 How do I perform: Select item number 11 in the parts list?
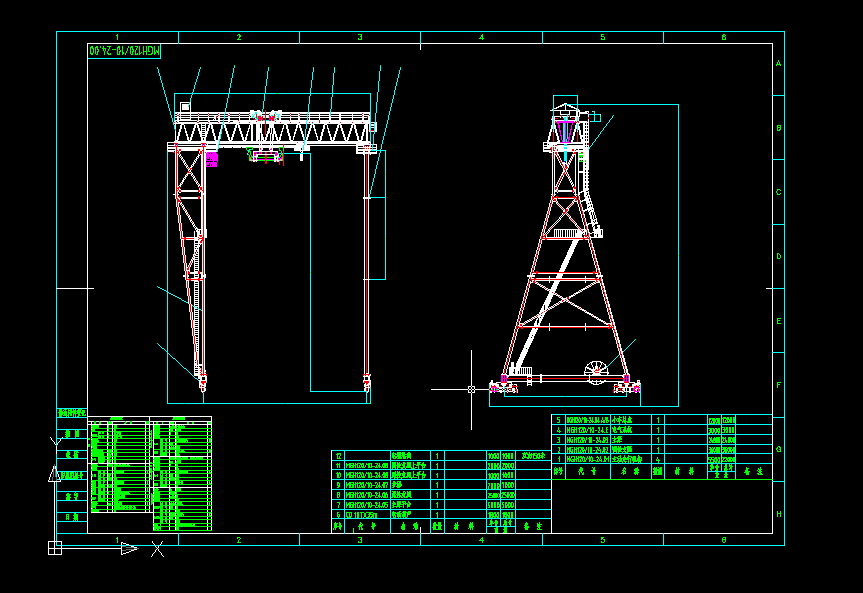(x=338, y=466)
